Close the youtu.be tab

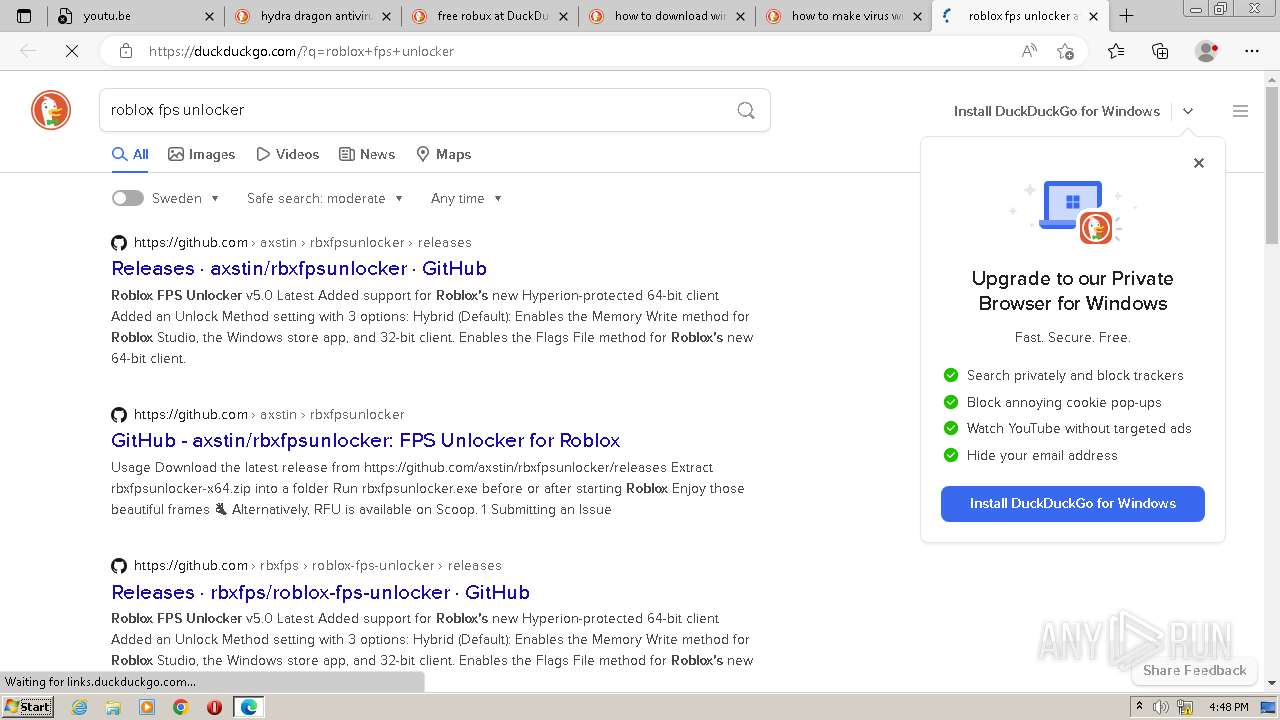[209, 16]
